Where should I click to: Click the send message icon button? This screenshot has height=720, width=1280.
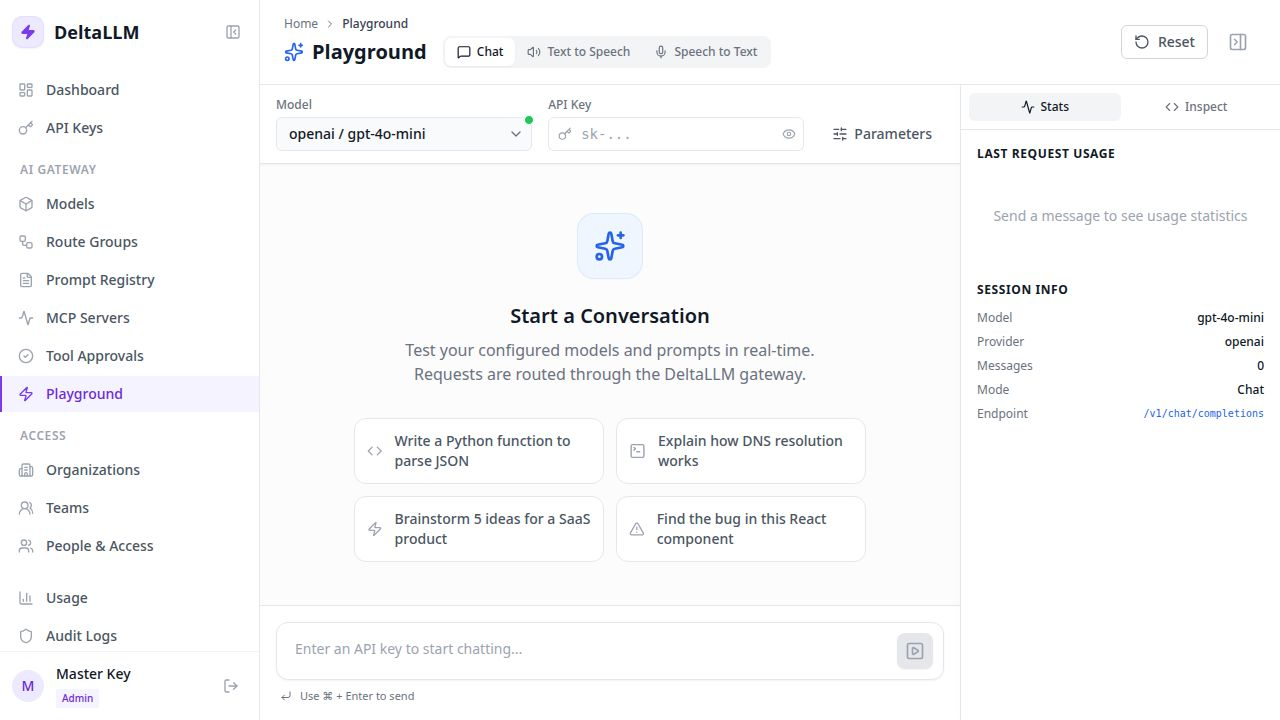click(x=915, y=651)
